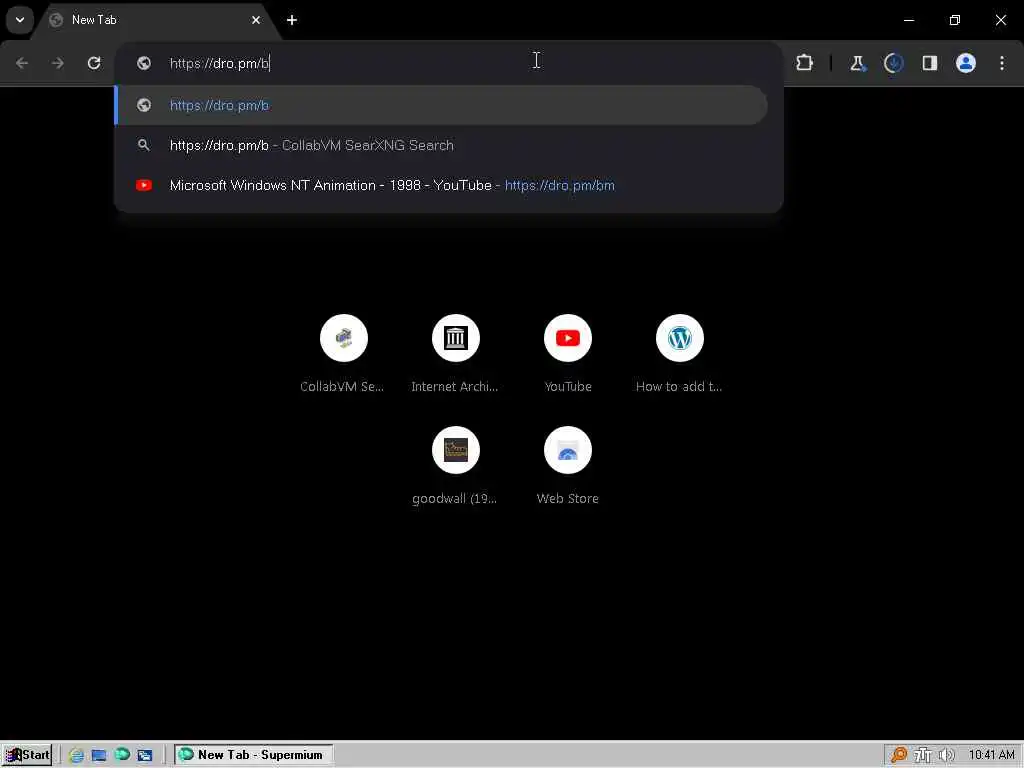Open Internet Archi... shortcut tile
The width and height of the screenshot is (1024, 768).
click(x=455, y=354)
